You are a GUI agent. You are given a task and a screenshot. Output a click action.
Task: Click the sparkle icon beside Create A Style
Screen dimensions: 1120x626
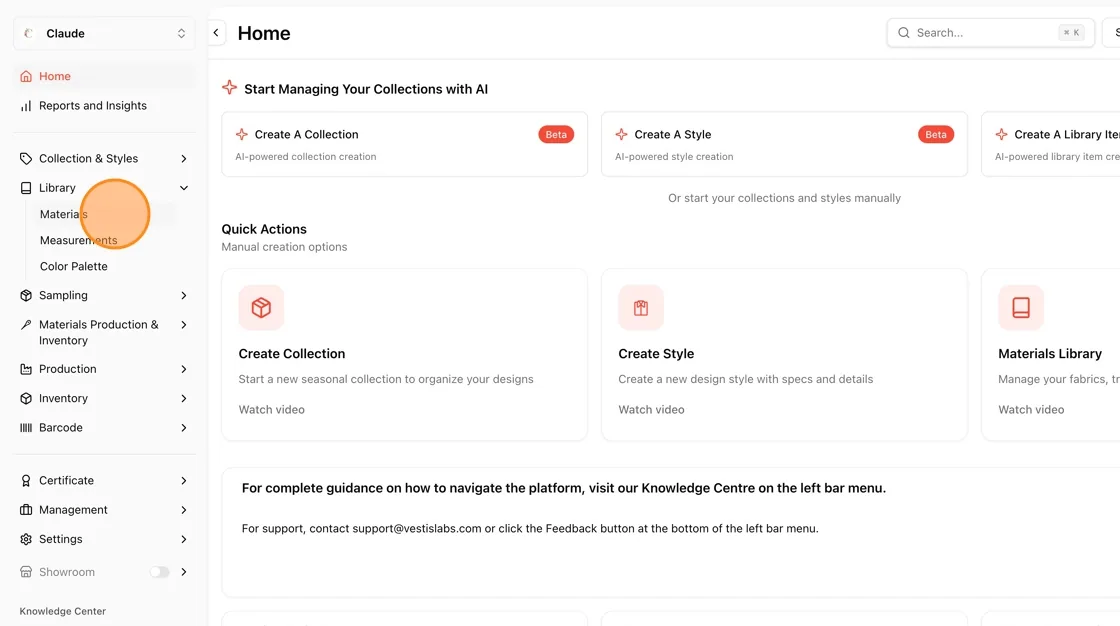coord(621,134)
